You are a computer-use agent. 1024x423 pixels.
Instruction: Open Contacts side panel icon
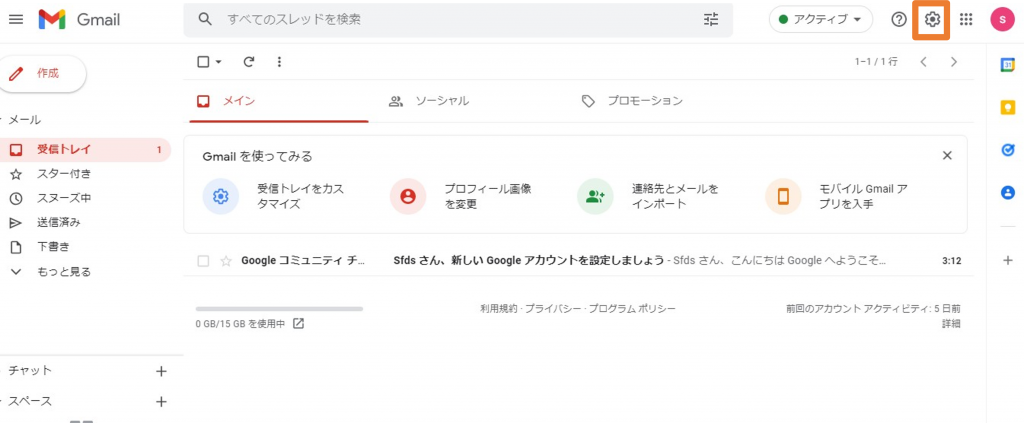(1008, 193)
